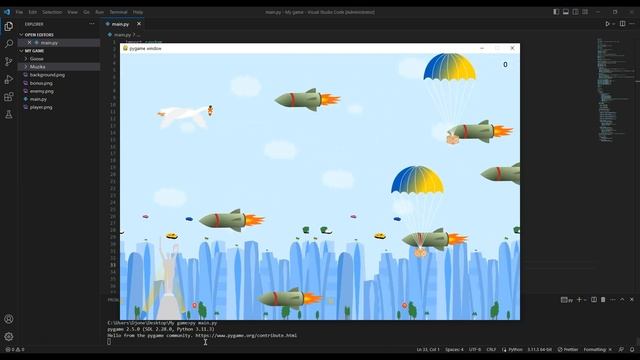The width and height of the screenshot is (640, 360).
Task: Open customize layout button
Action: pyautogui.click(x=585, y=12)
